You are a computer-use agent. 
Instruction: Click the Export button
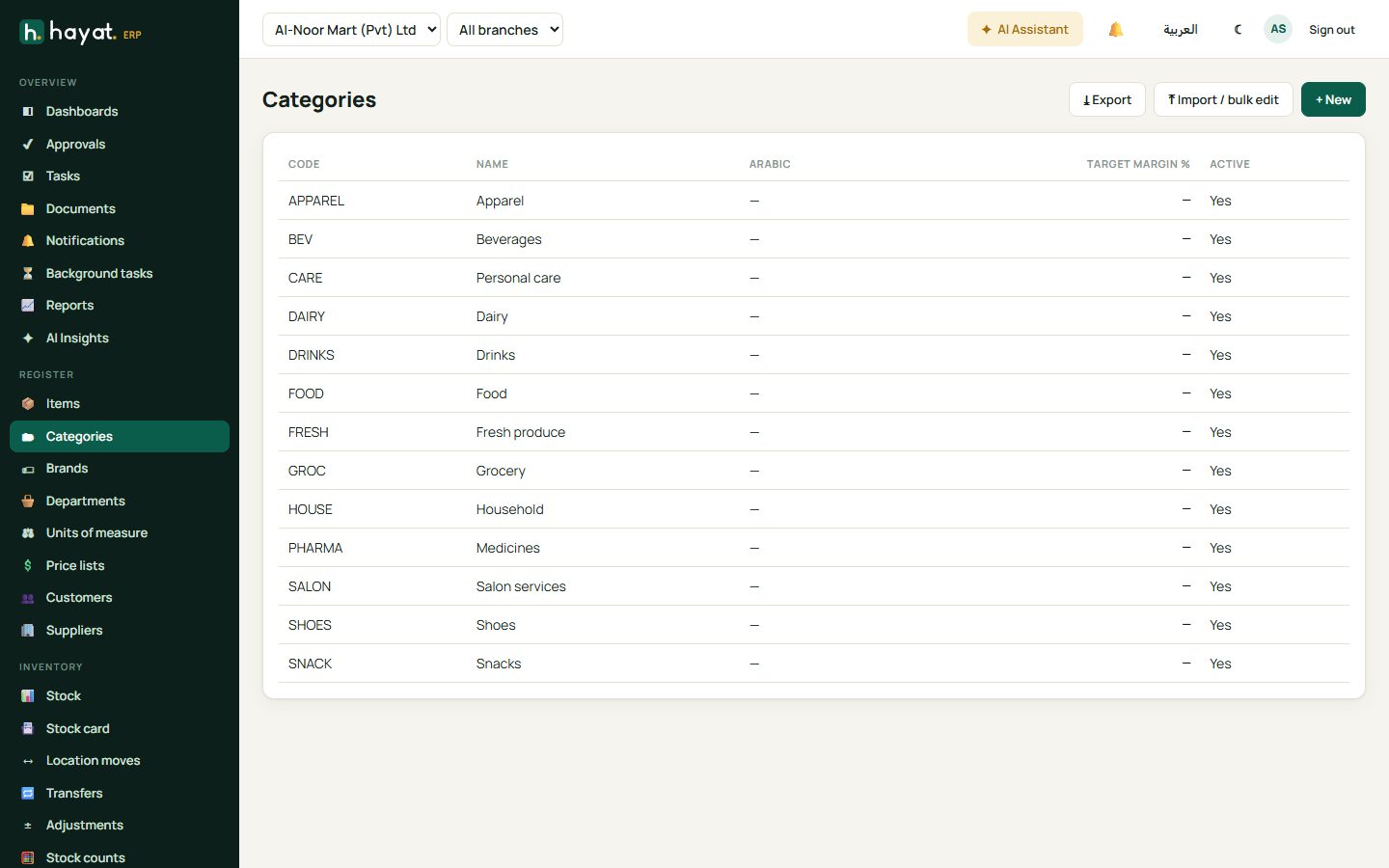click(x=1107, y=99)
